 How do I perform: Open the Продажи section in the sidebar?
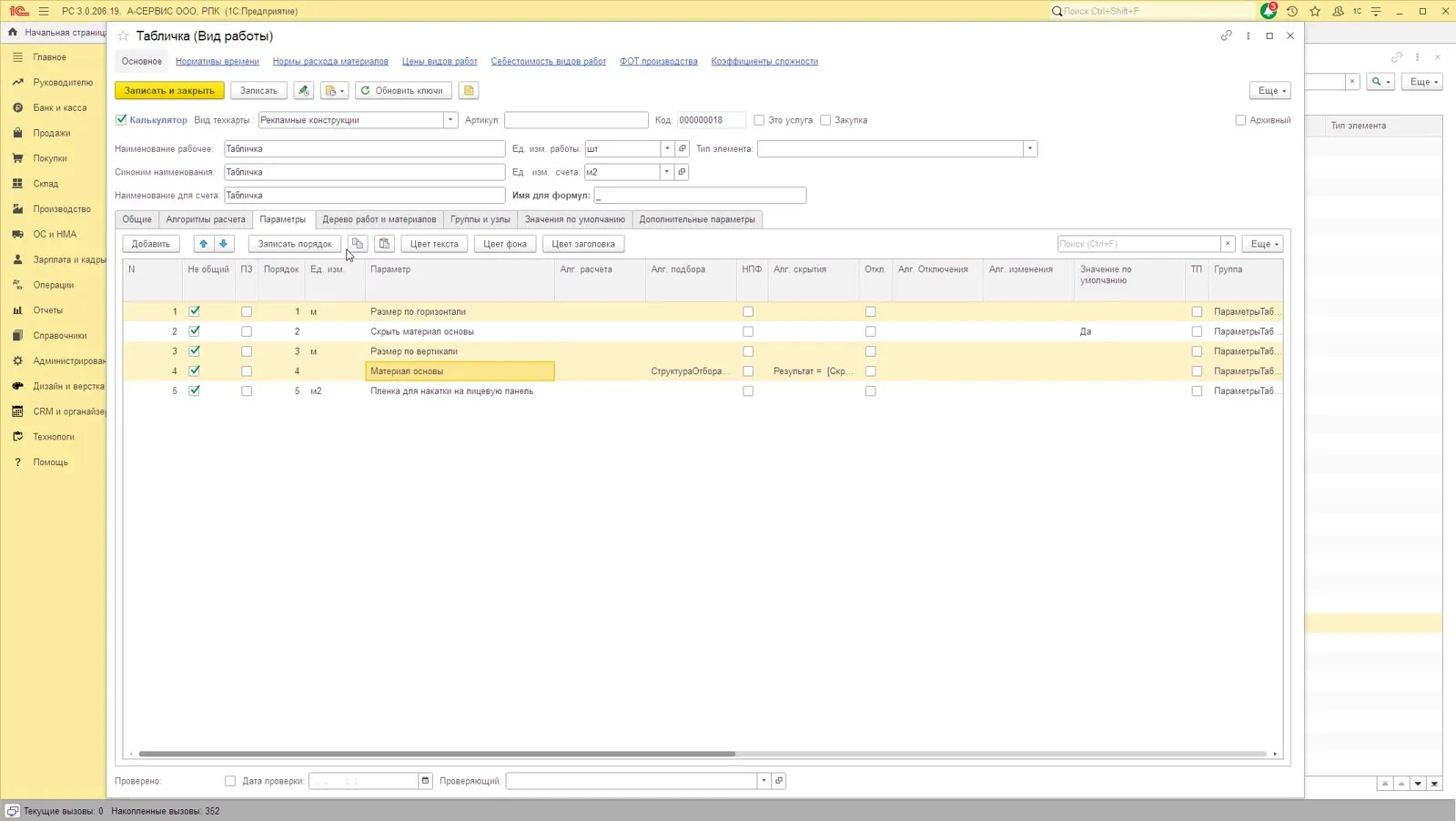(51, 133)
